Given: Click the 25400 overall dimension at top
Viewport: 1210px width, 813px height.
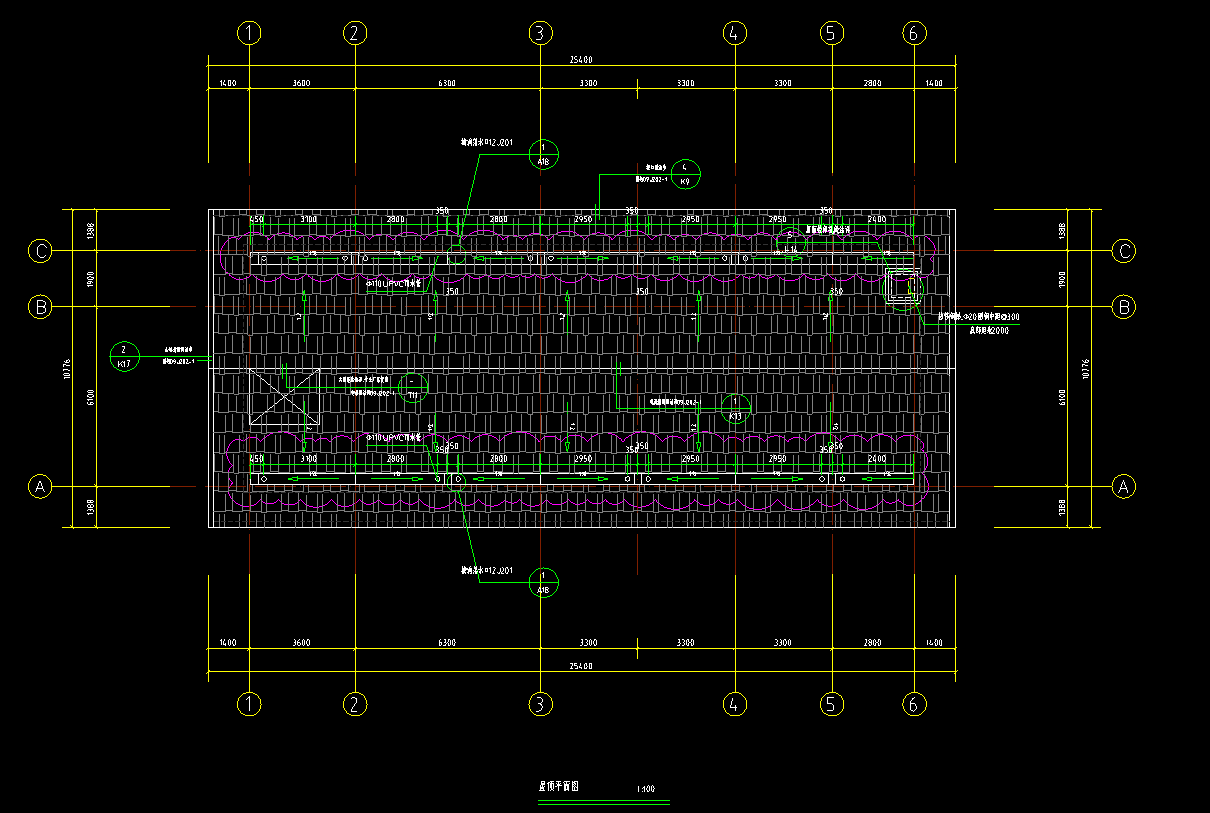Looking at the screenshot, I should click(581, 60).
